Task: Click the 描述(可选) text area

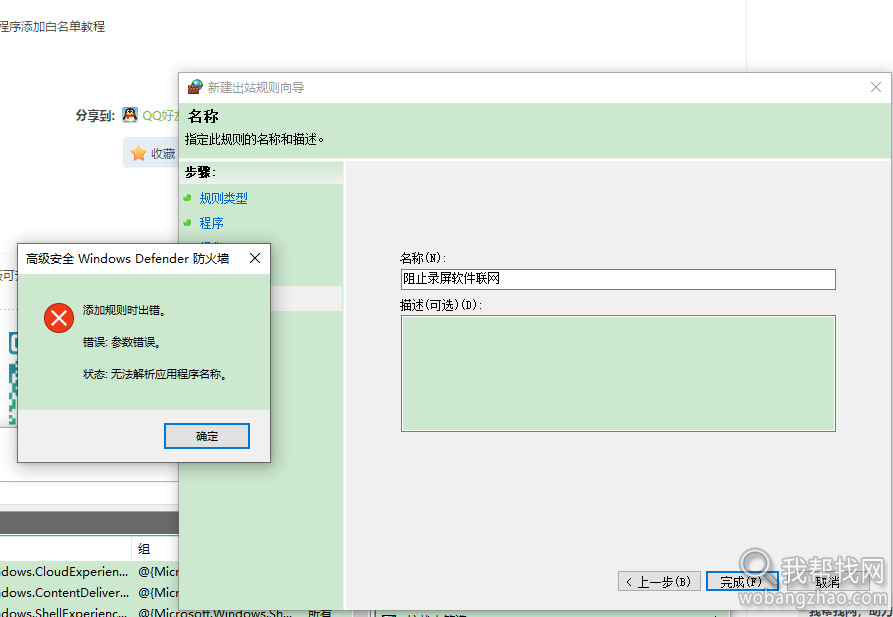Action: (618, 373)
